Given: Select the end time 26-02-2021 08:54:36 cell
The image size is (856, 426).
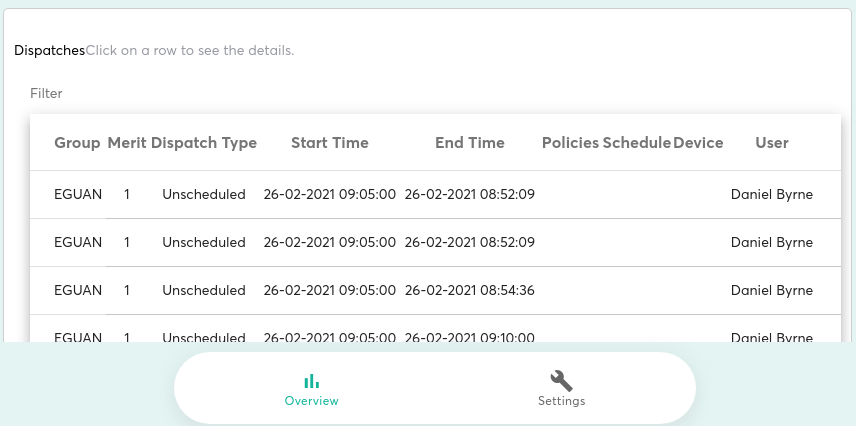Looking at the screenshot, I should pos(469,290).
